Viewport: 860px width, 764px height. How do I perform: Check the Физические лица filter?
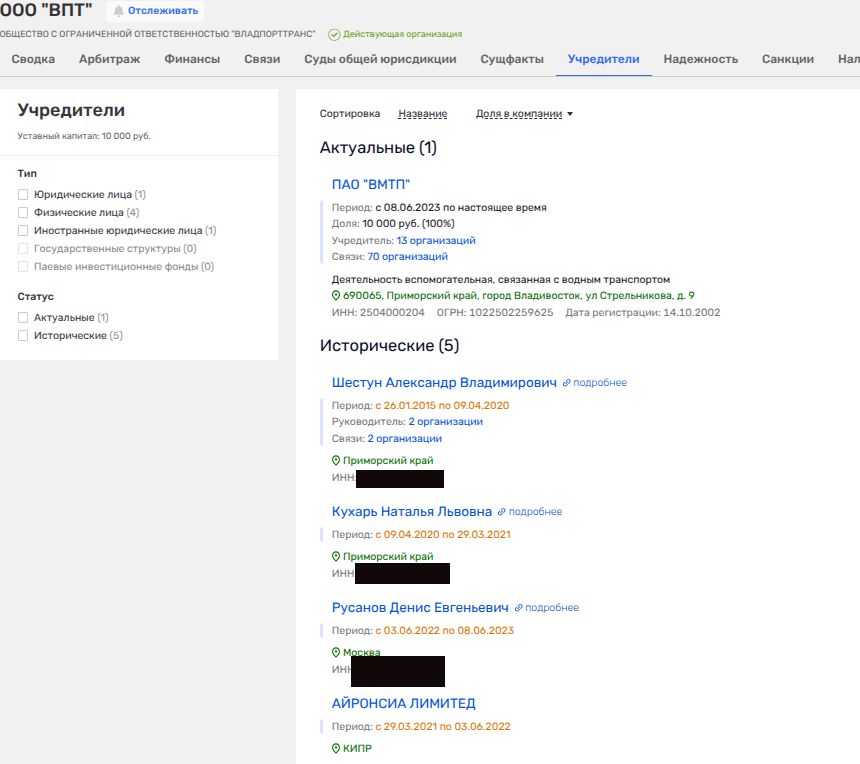click(23, 213)
